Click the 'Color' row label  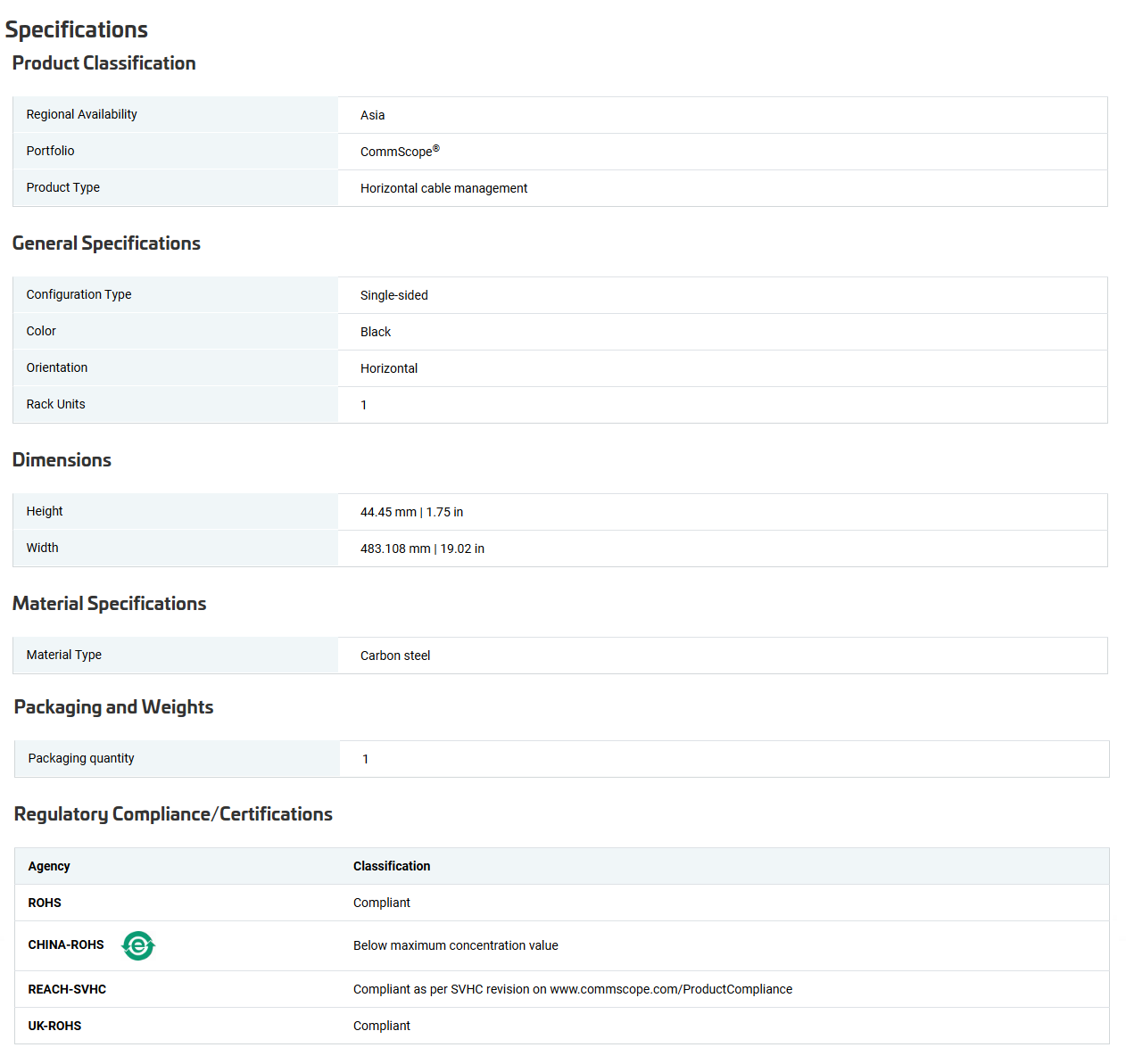[41, 331]
